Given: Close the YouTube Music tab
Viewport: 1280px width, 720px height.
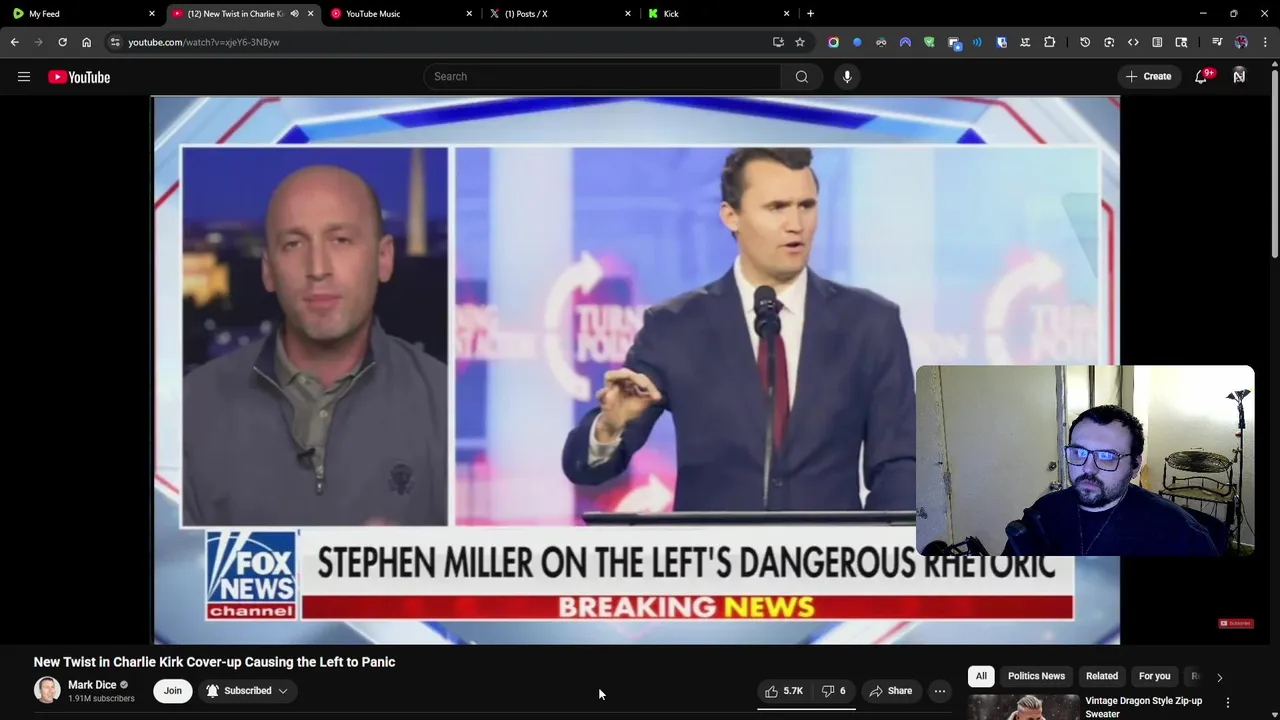Looking at the screenshot, I should click(x=469, y=14).
